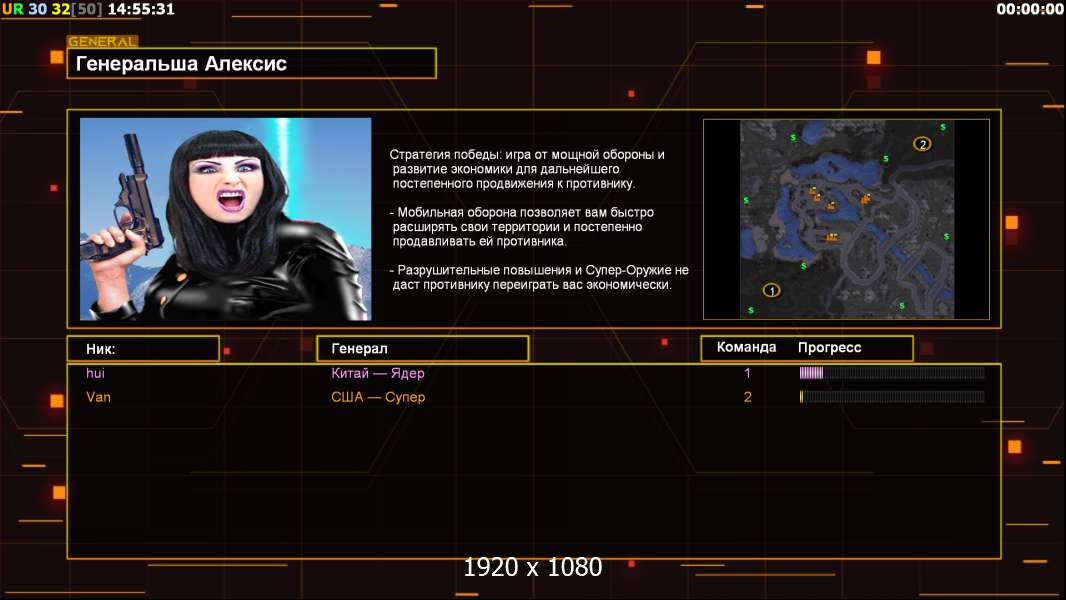
Task: Select player name hui
Action: (95, 373)
